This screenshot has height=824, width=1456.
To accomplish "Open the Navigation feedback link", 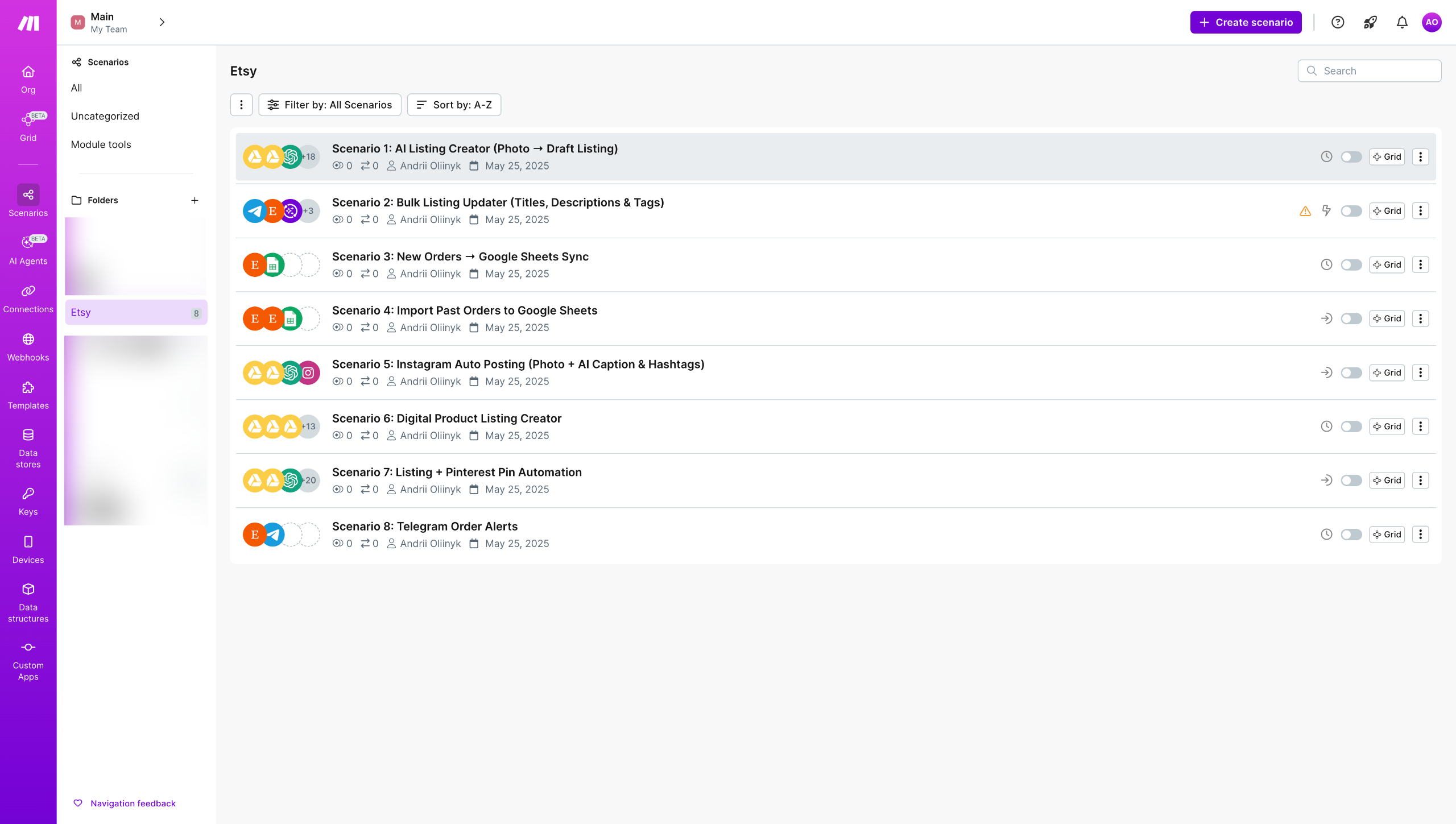I will tap(133, 803).
